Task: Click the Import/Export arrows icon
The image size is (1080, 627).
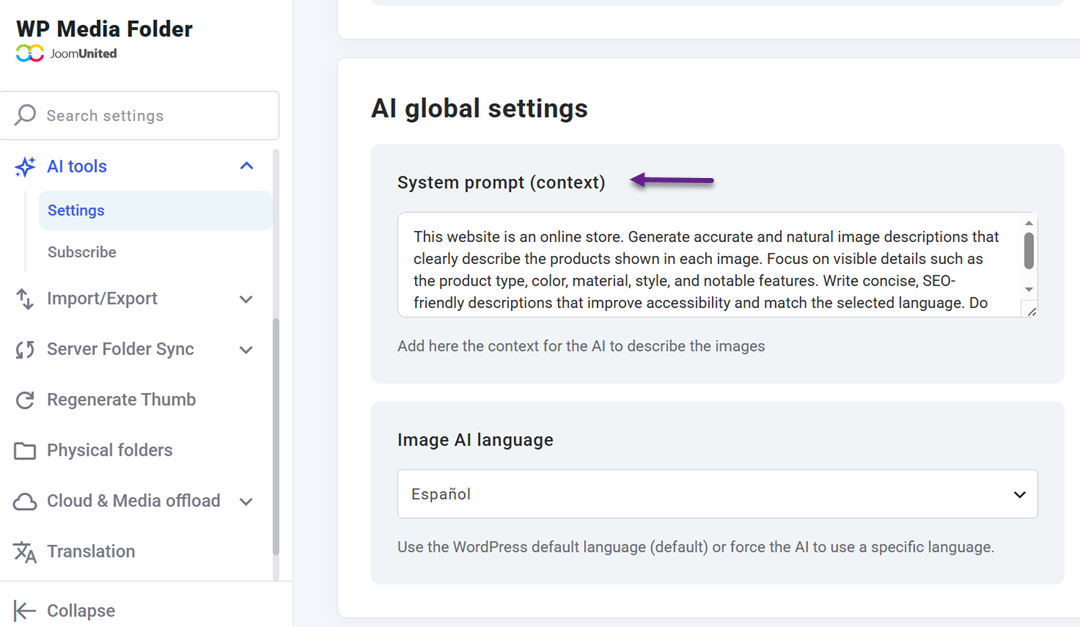Action: (25, 299)
